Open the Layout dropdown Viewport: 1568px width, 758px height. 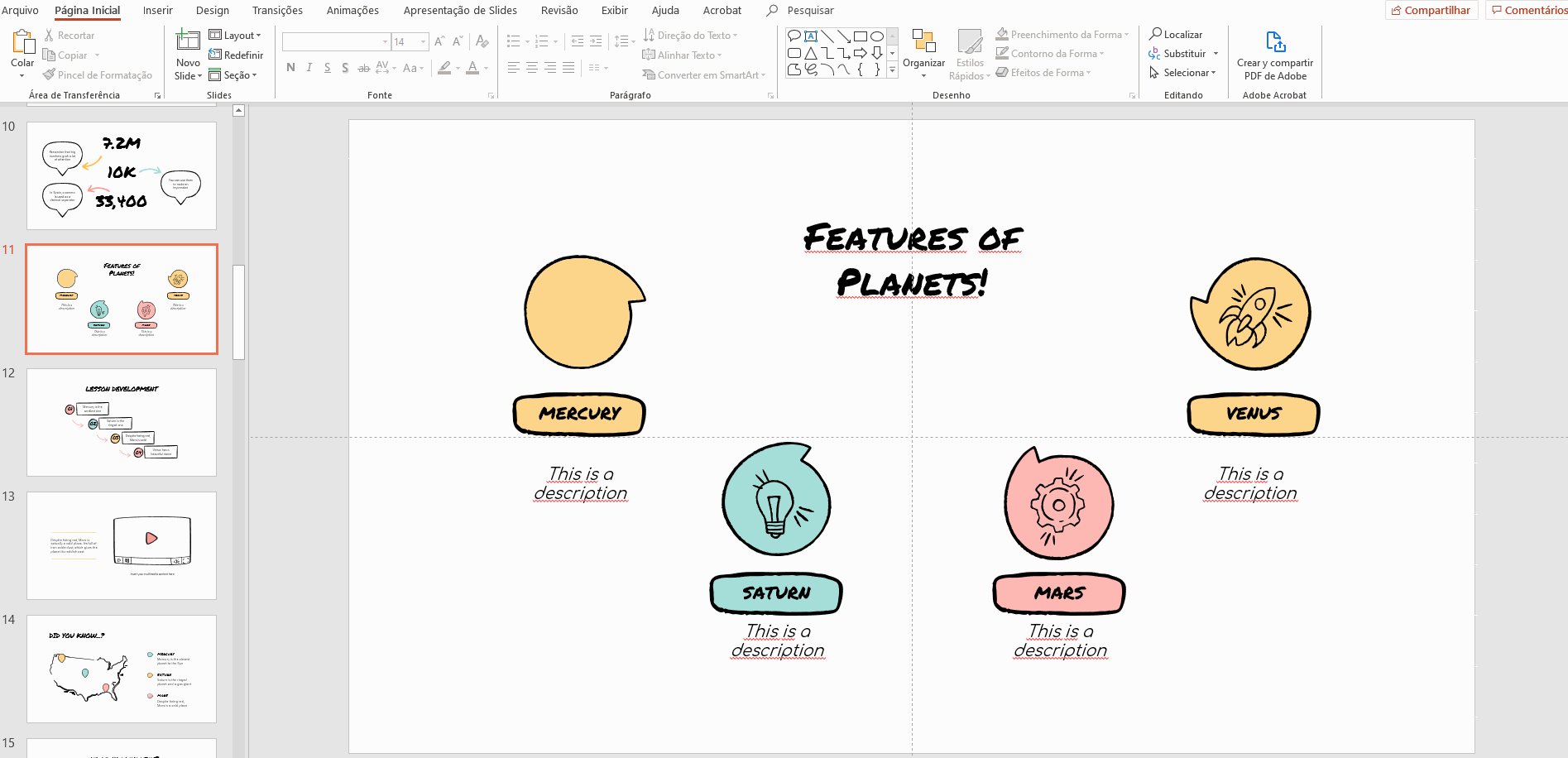[235, 36]
